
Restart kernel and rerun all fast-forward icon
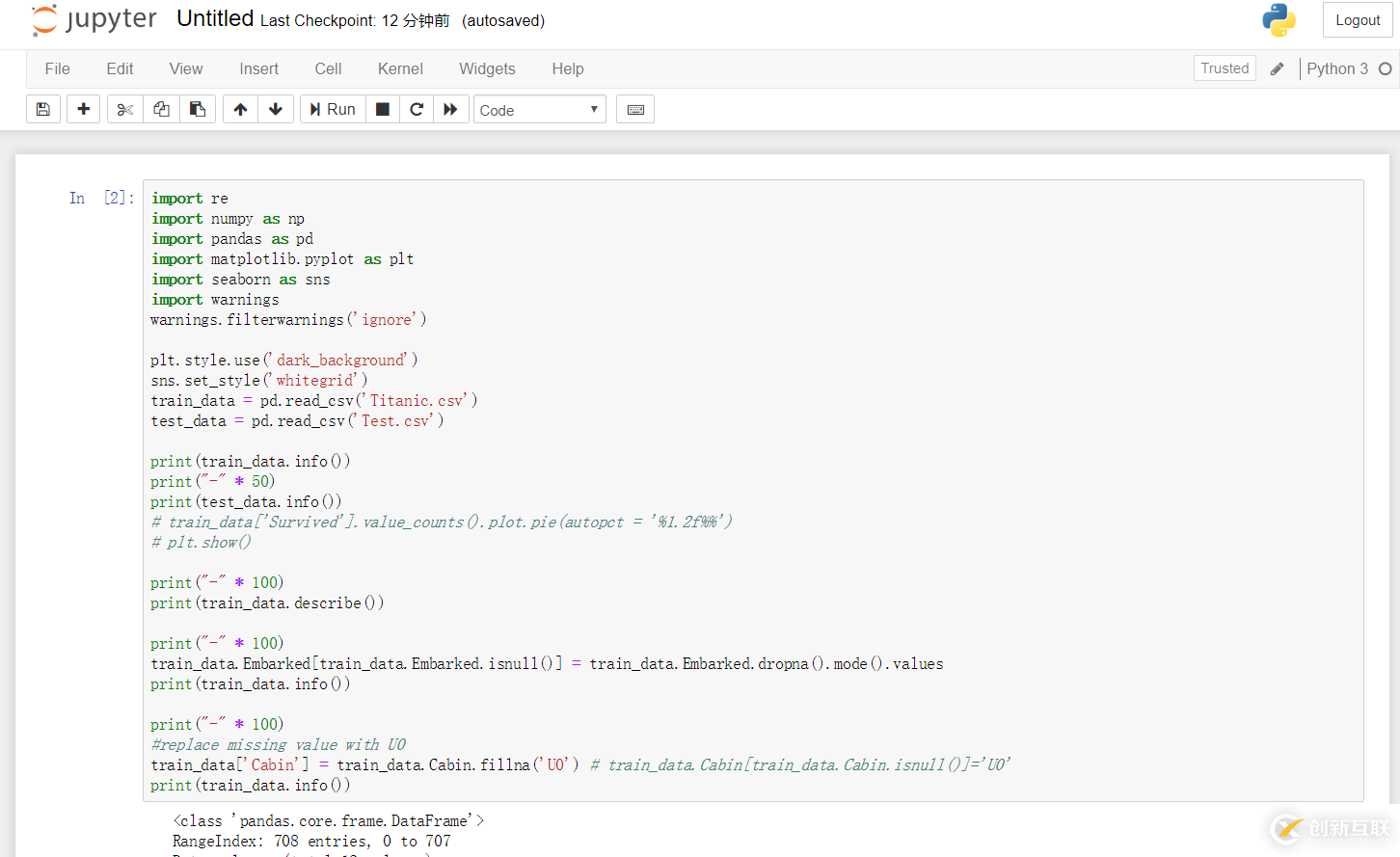(450, 110)
